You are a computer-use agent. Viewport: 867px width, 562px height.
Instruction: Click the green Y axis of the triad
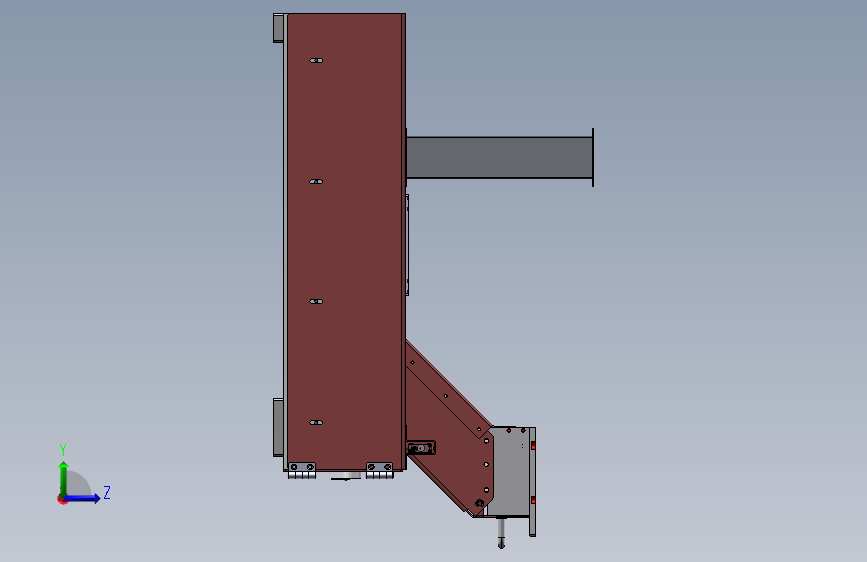coord(64,478)
